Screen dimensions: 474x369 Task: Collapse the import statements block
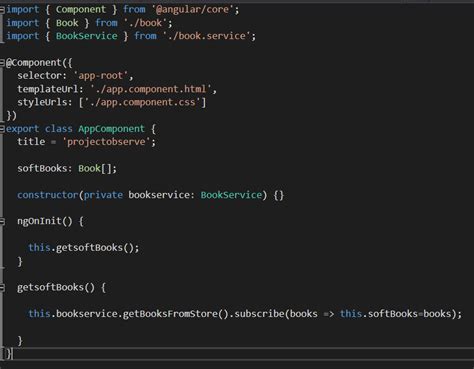pos(2,10)
